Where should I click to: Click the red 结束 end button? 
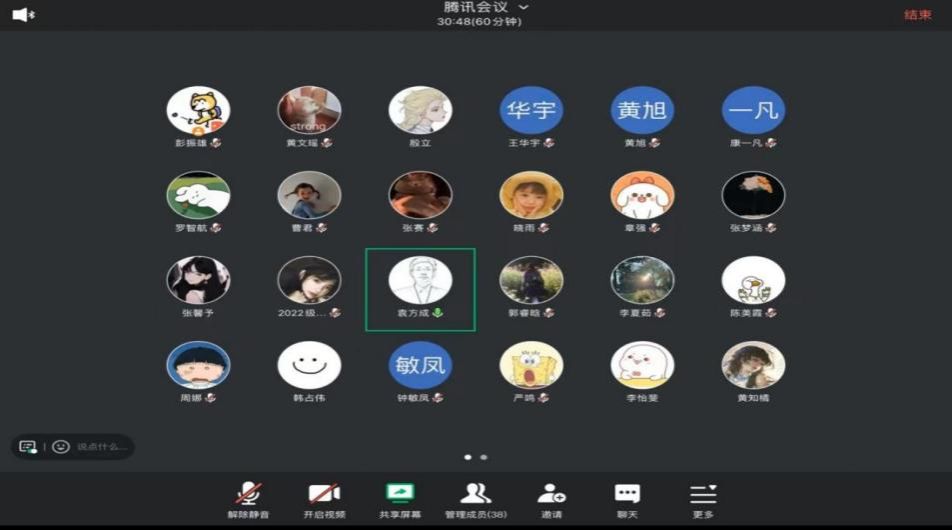coord(917,15)
